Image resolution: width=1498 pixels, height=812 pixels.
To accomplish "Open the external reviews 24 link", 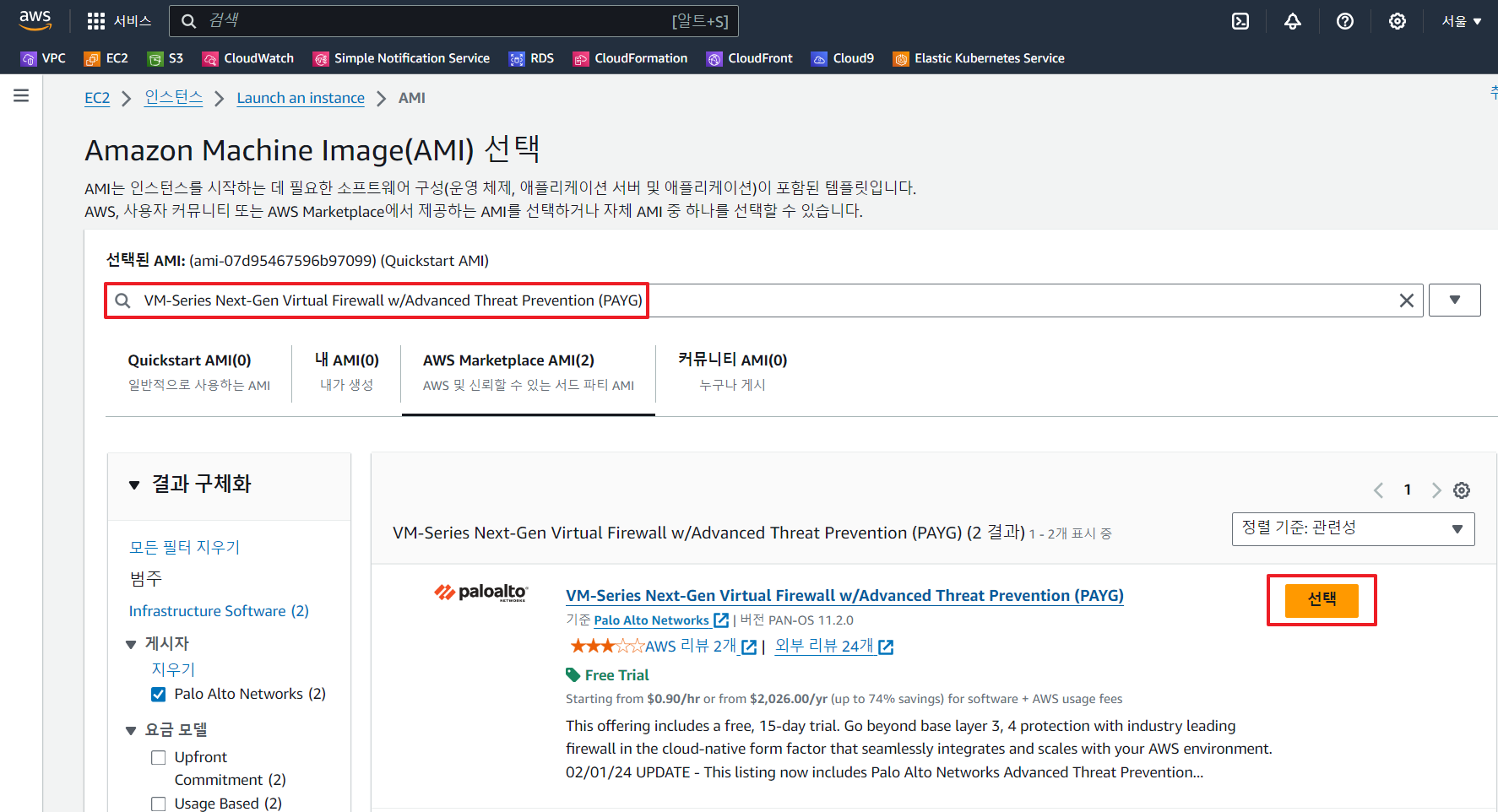I will pos(824,647).
